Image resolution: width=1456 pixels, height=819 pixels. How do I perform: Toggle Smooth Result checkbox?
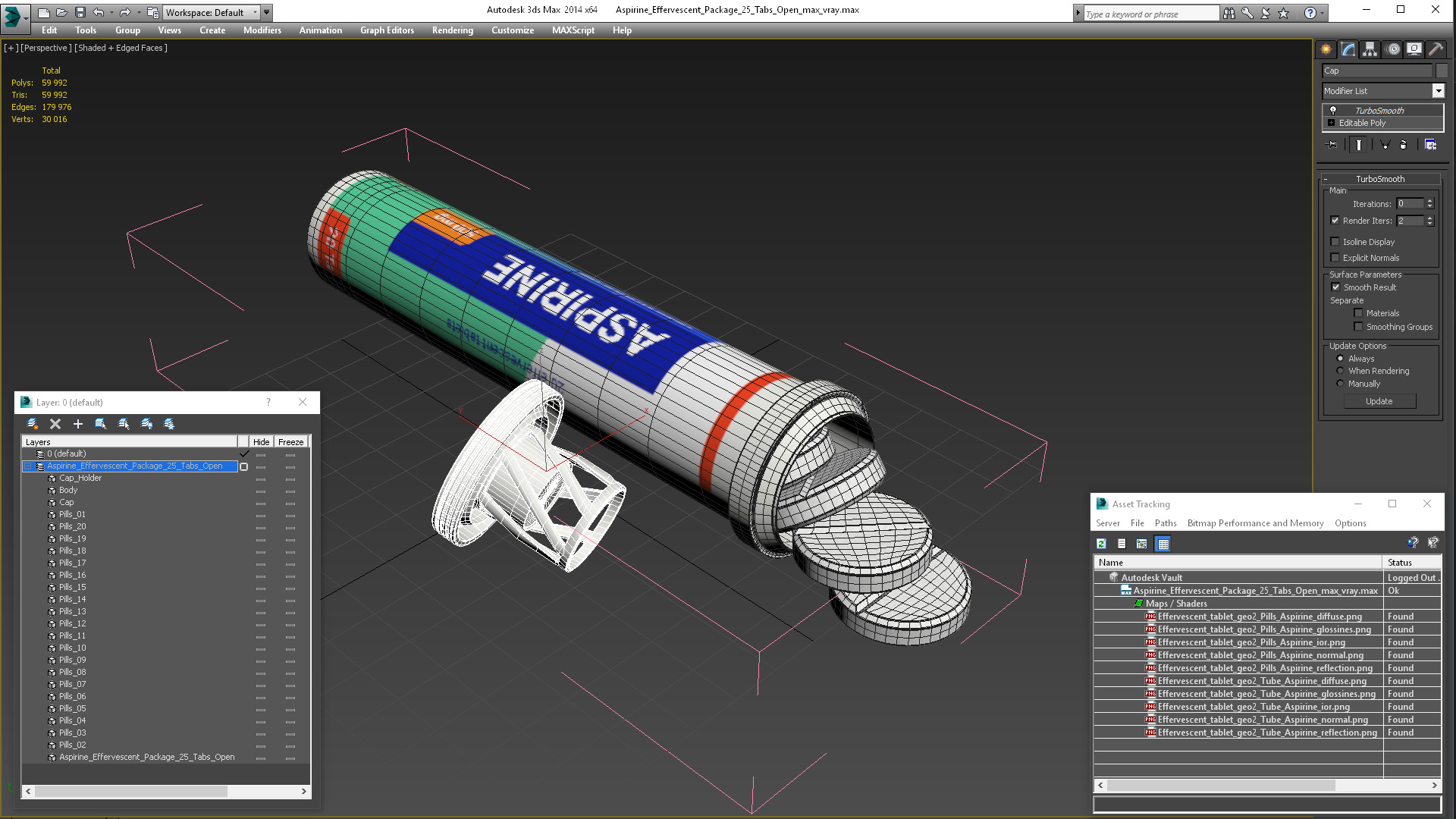1336,287
